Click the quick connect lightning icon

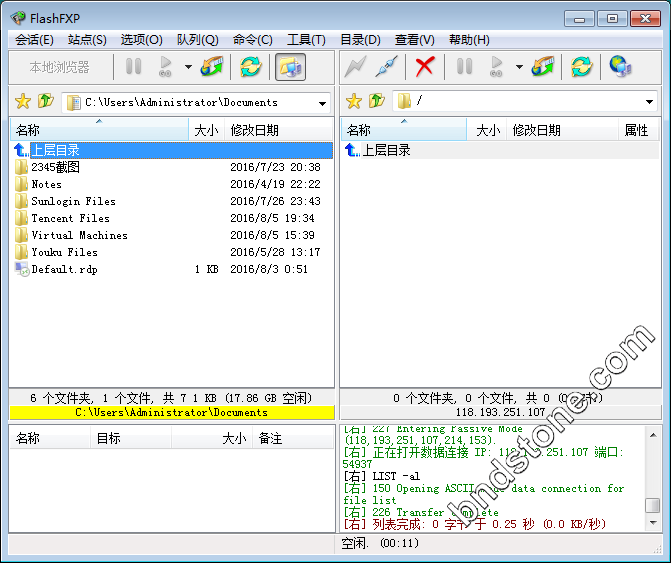point(355,67)
